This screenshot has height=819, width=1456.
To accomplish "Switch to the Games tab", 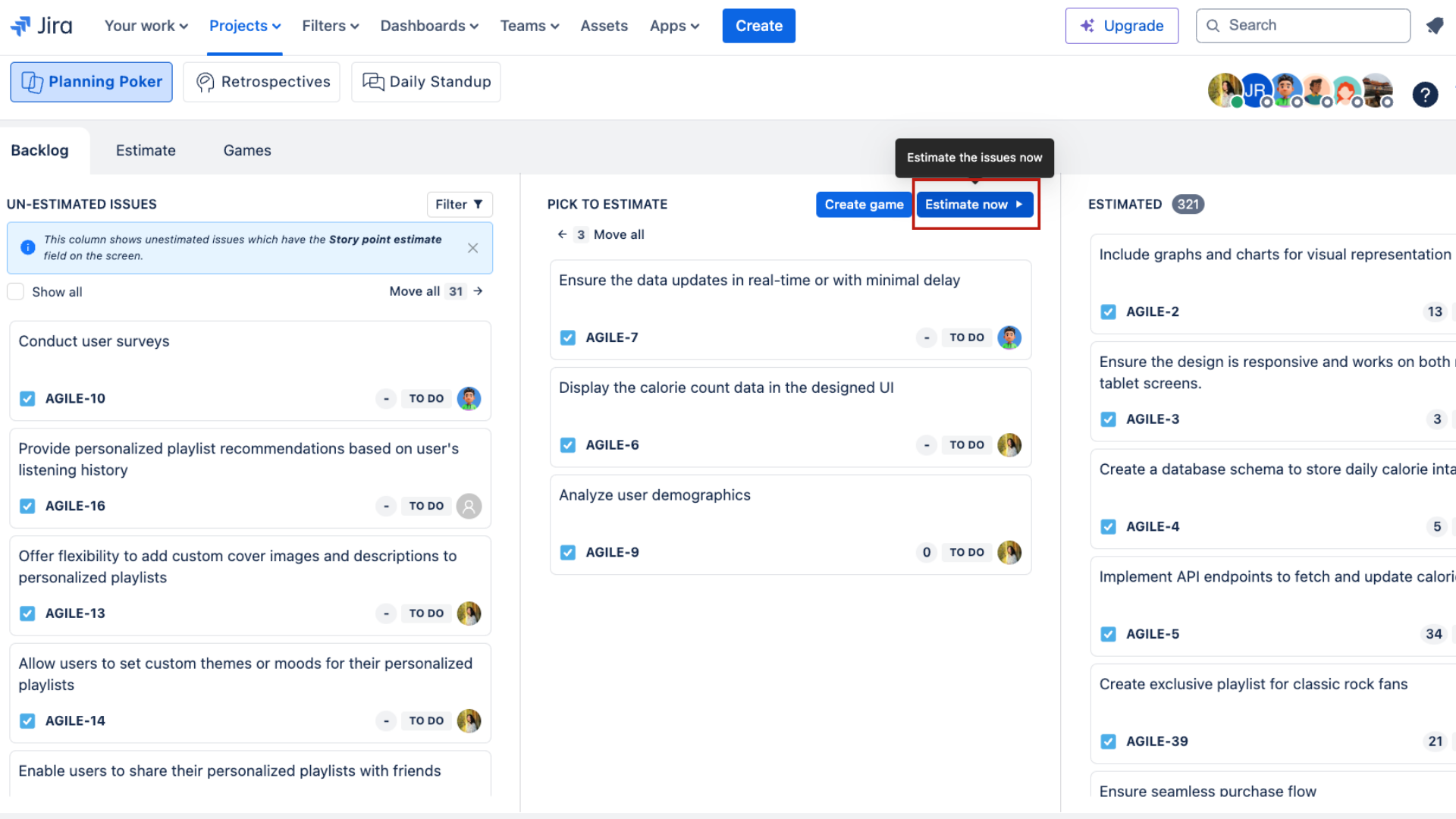I will (x=247, y=150).
